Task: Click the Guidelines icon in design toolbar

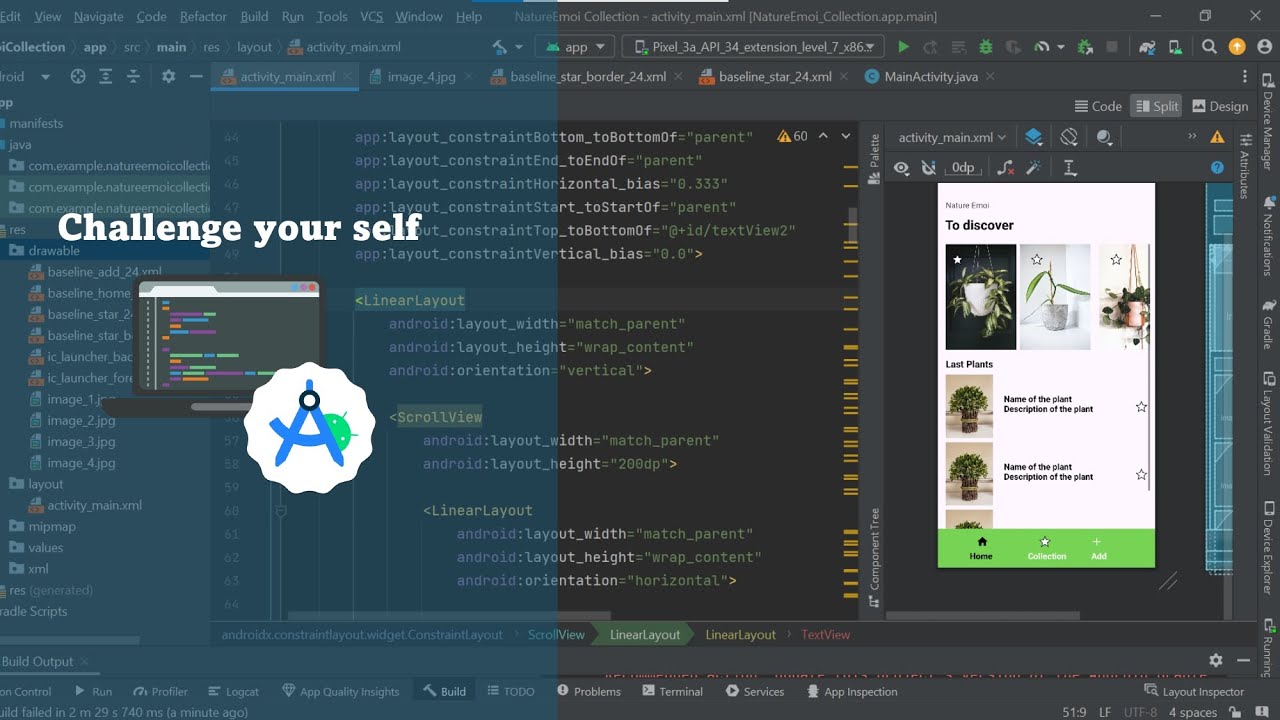Action: (x=1069, y=168)
